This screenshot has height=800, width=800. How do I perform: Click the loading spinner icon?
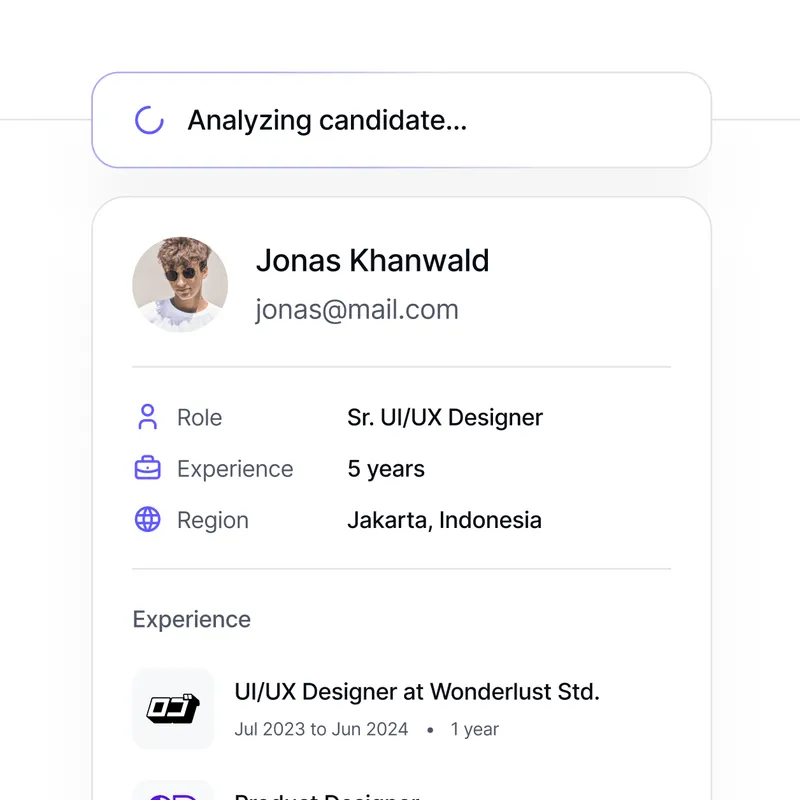(149, 120)
